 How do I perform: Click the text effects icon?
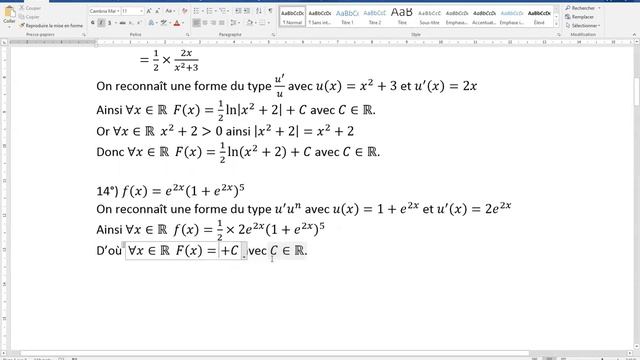(x=152, y=23)
